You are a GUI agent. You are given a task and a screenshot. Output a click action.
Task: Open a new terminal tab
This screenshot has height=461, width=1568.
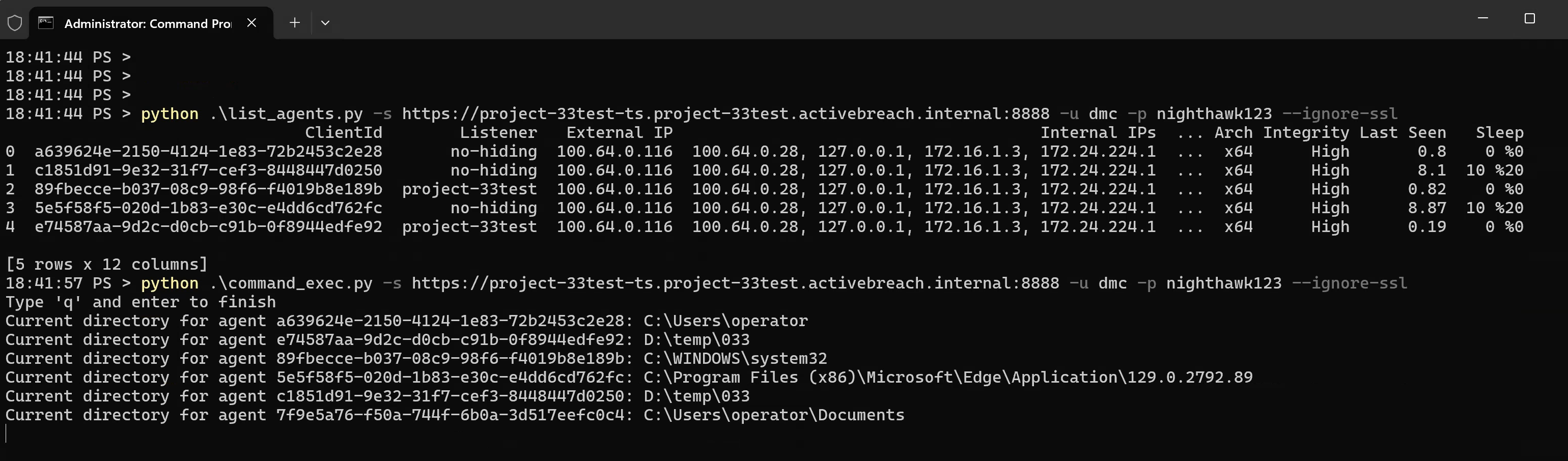tap(295, 22)
